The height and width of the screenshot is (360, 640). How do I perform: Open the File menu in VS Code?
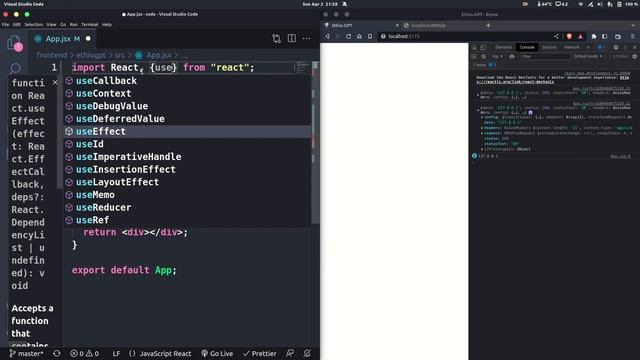pos(5,24)
